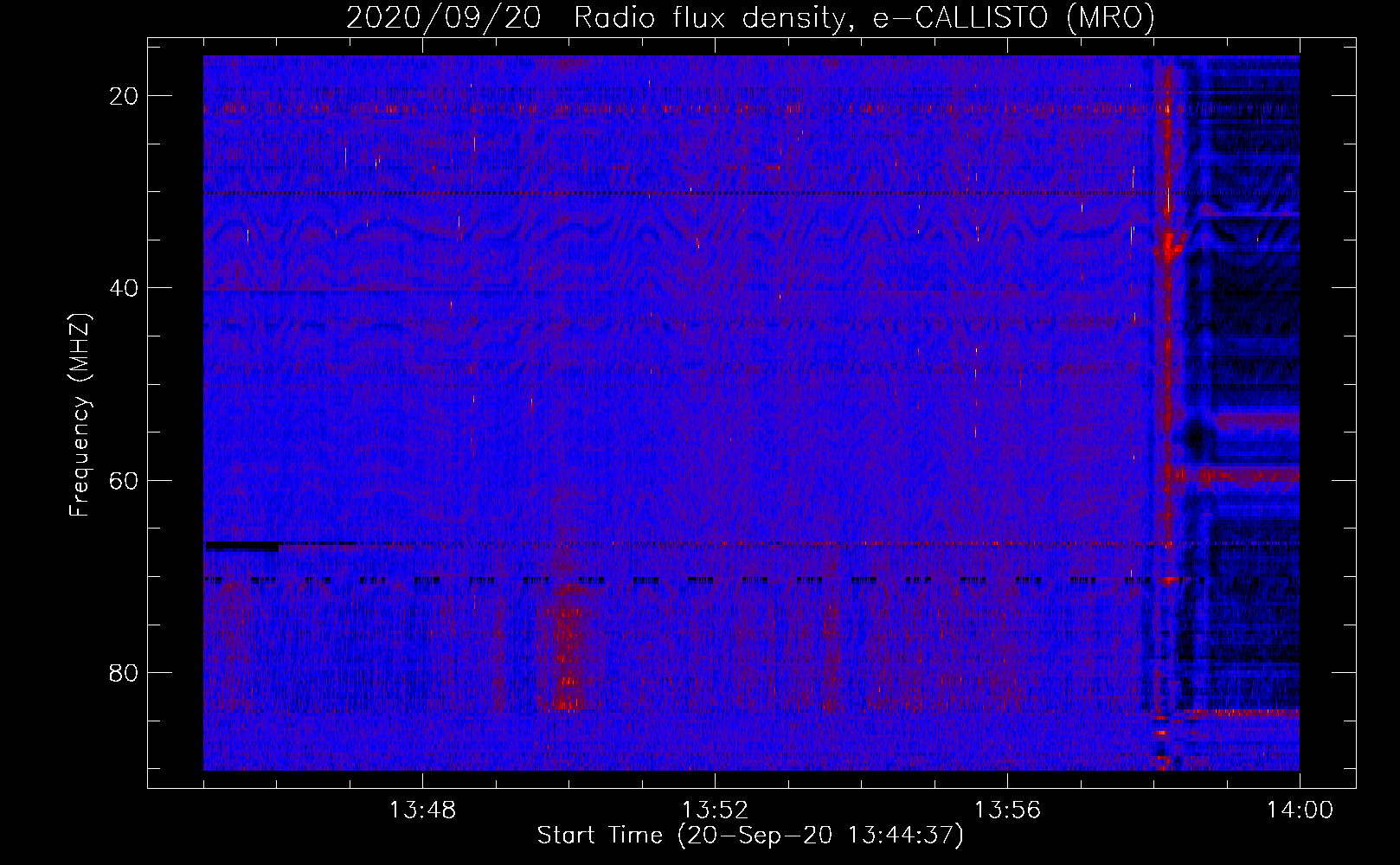Click the bright red burst near 13:50 at 80 MHz
The height and width of the screenshot is (865, 1400).
point(566,649)
